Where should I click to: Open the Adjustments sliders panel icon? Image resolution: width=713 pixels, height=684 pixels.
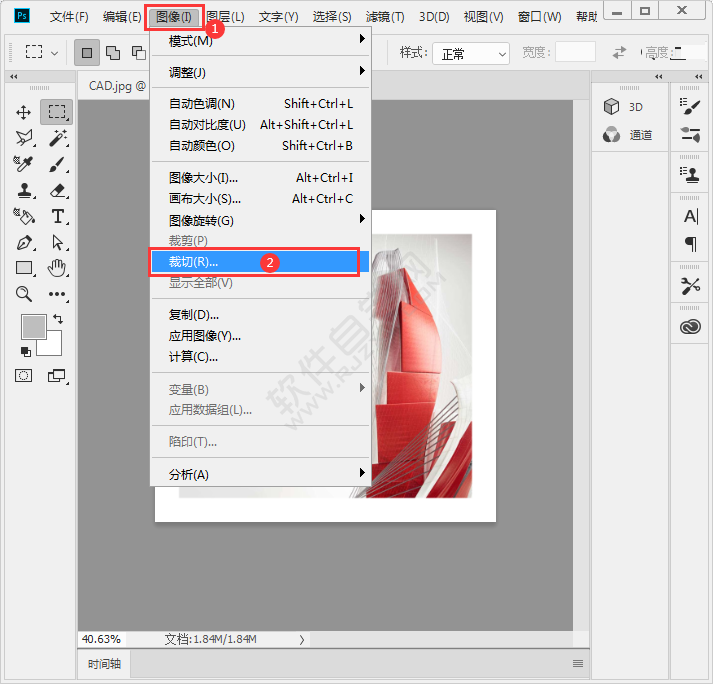[x=690, y=135]
